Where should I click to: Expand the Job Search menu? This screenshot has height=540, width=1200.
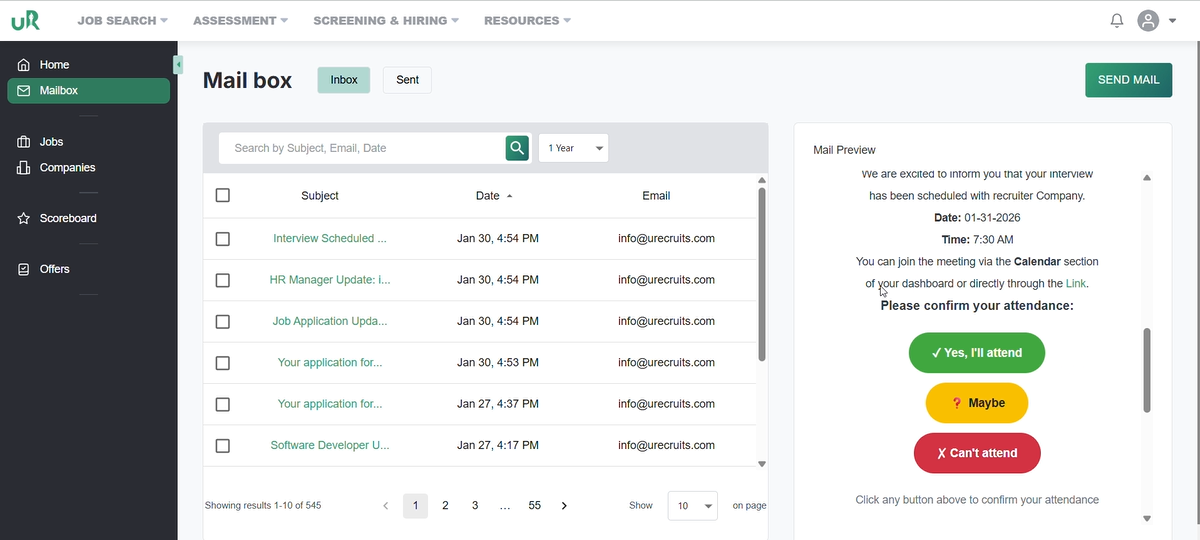pos(122,21)
